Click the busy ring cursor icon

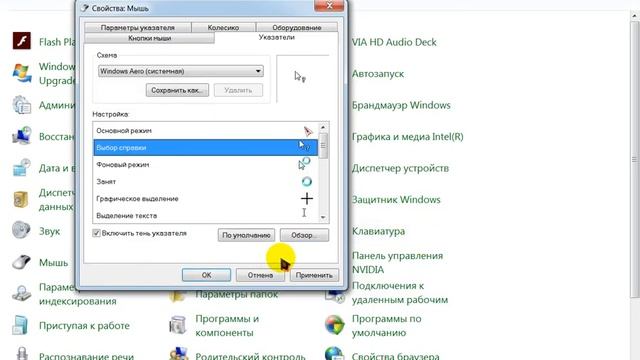click(x=307, y=182)
